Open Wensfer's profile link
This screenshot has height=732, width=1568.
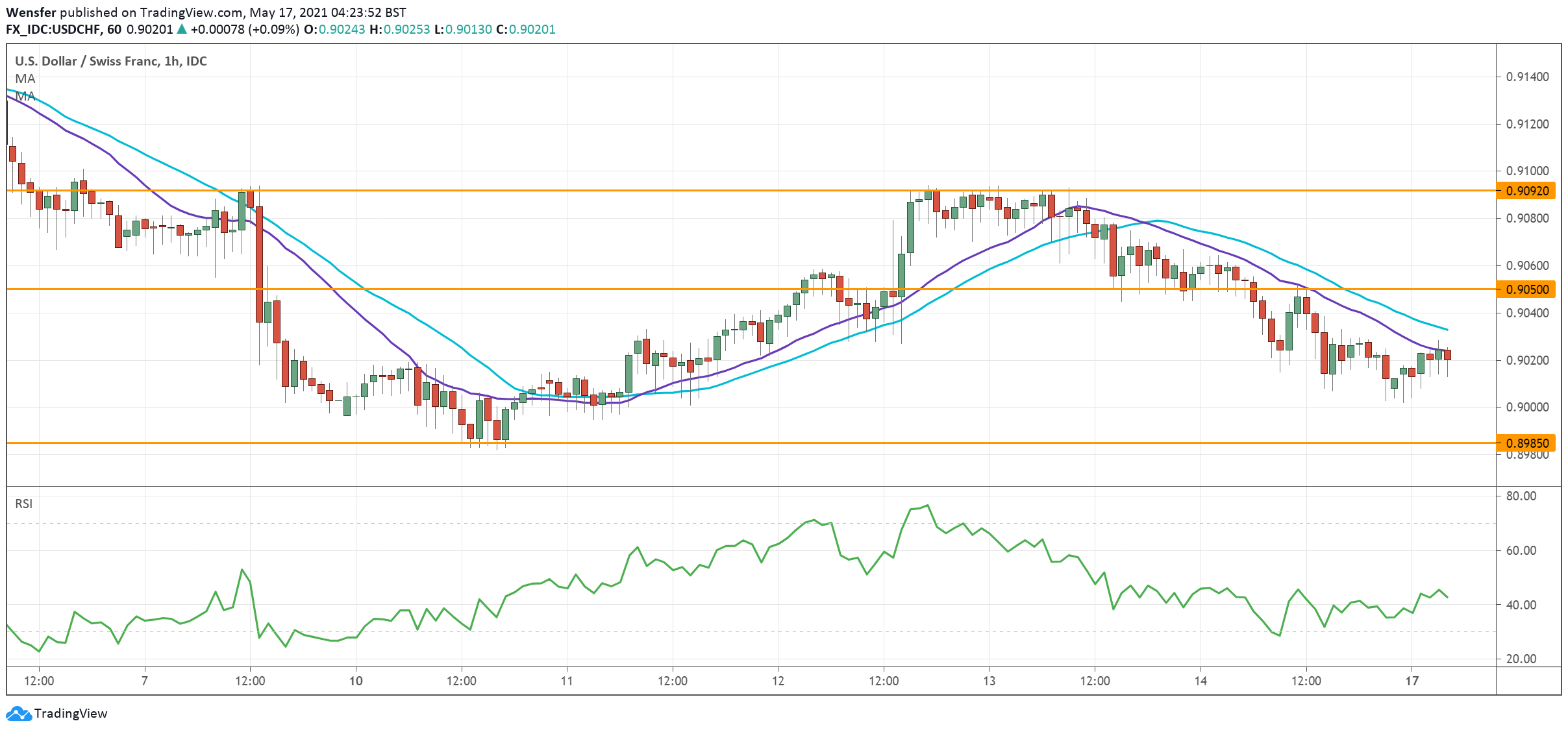(32, 11)
